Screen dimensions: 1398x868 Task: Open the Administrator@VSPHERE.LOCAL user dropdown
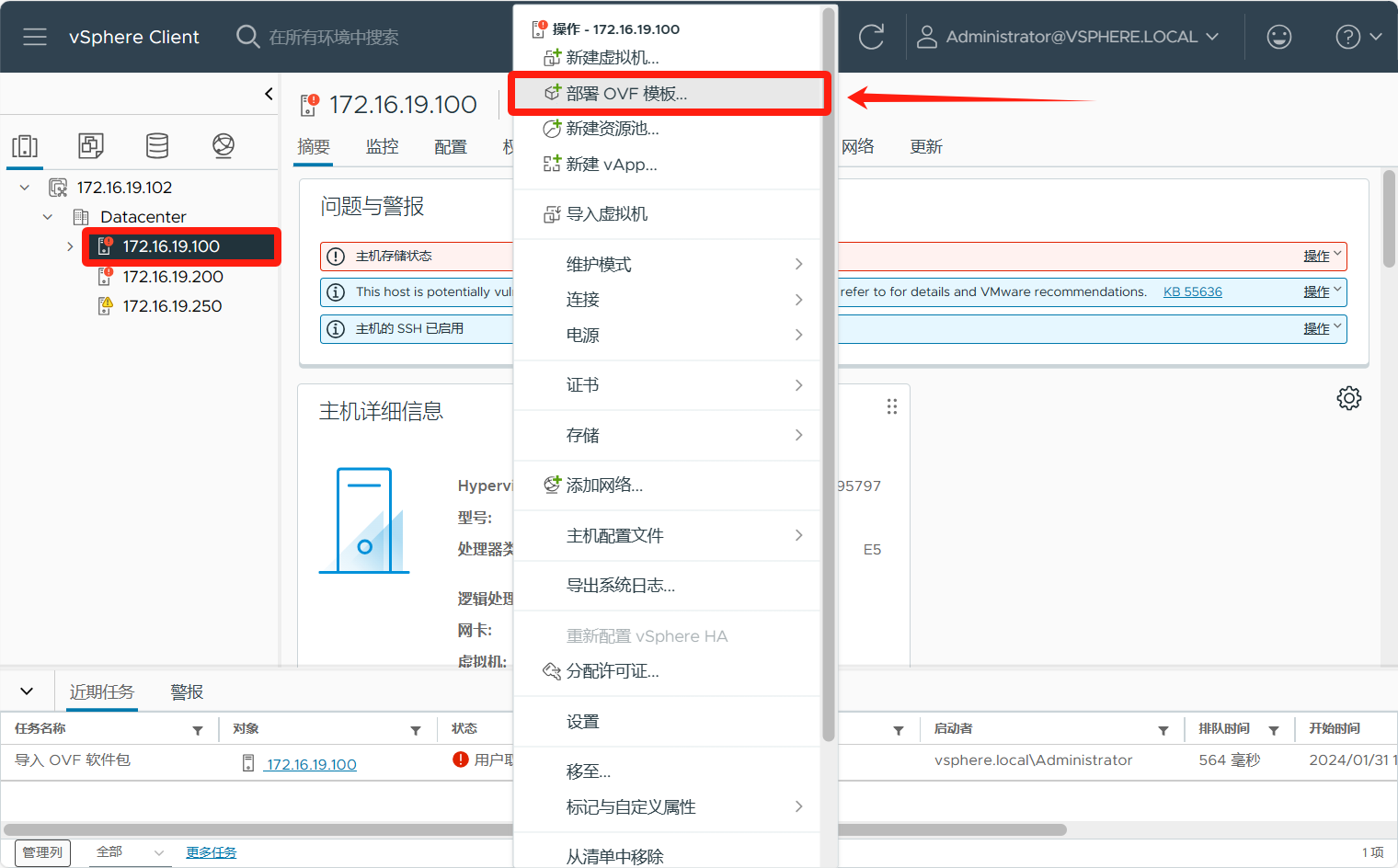(1082, 37)
